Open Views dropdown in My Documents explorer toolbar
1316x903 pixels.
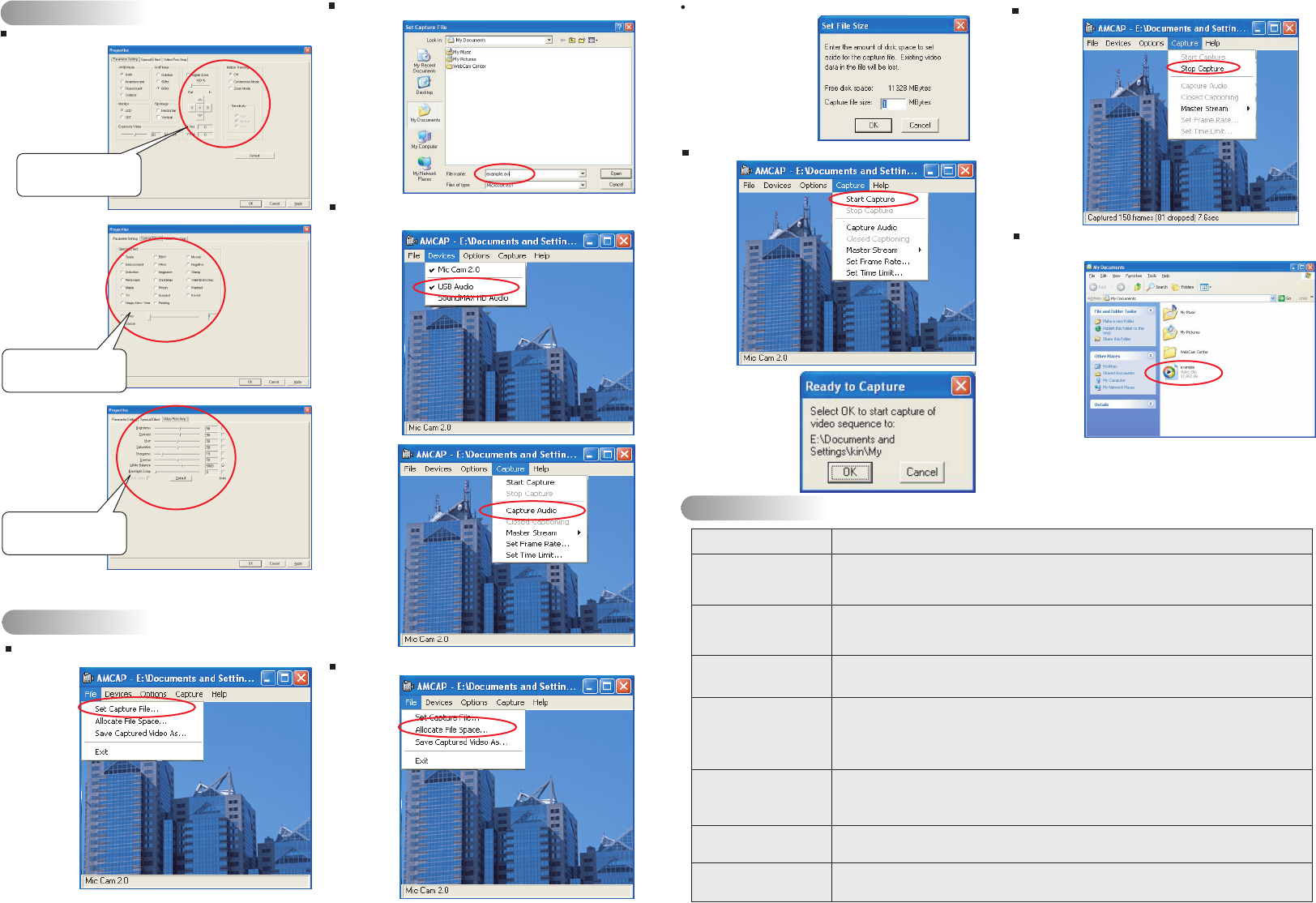tap(1205, 287)
